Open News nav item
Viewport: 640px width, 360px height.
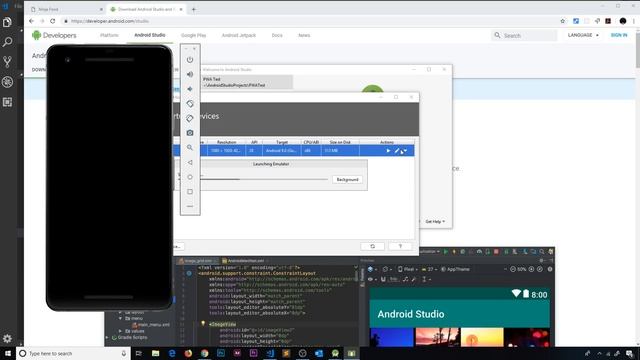click(304, 35)
